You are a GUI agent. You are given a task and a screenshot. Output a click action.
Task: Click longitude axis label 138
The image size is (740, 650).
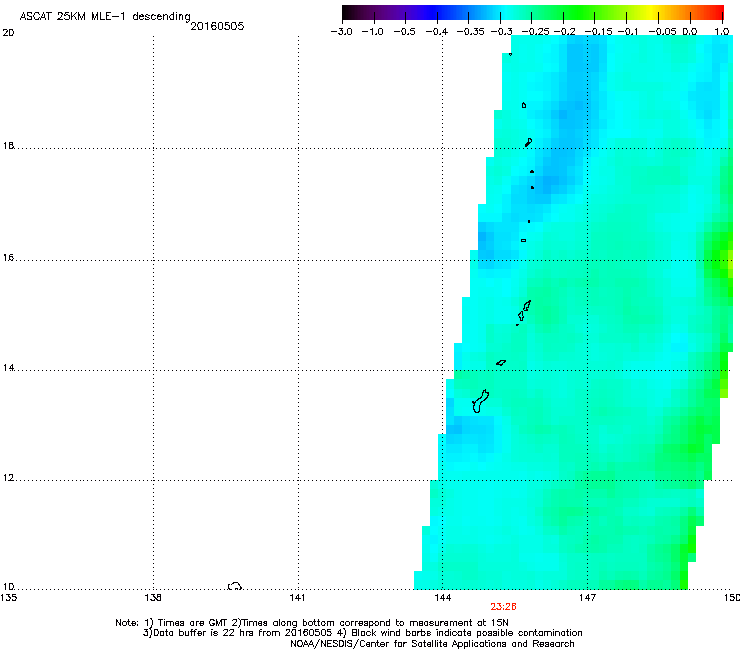(153, 598)
